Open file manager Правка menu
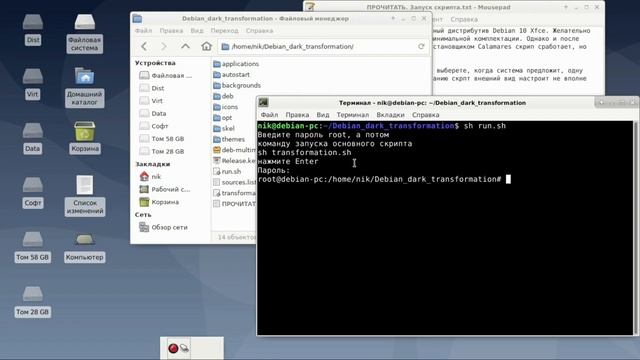This screenshot has height=360, width=640. 171,31
